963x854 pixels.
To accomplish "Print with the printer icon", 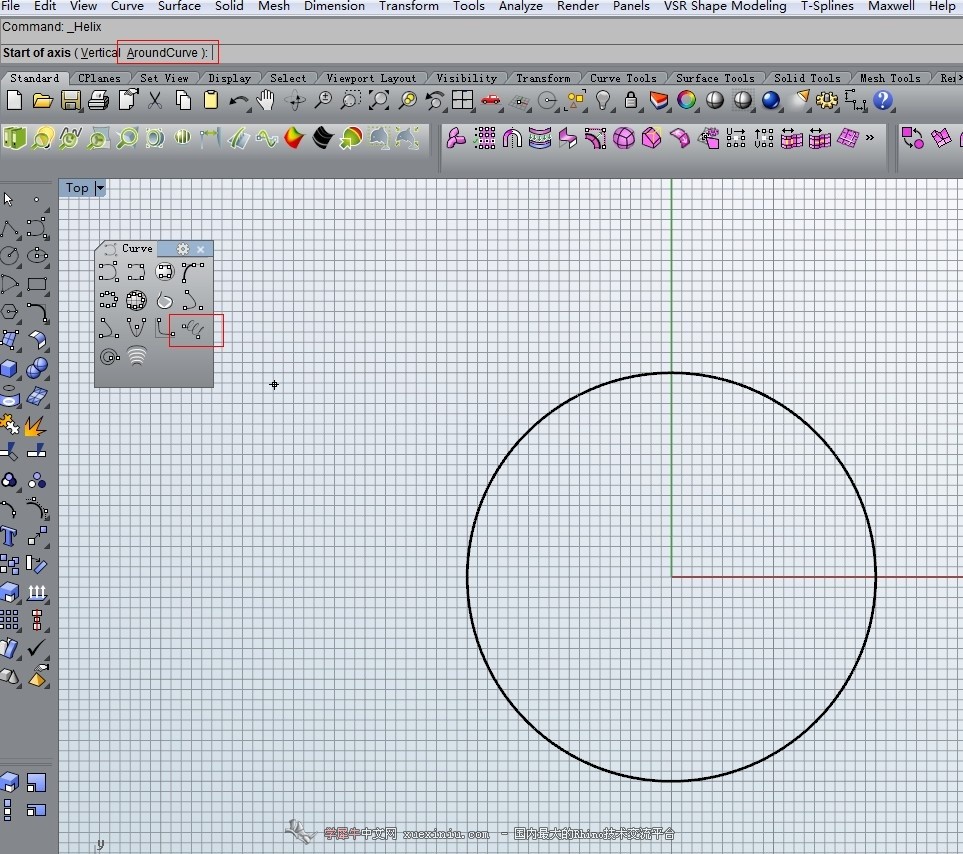I will pyautogui.click(x=98, y=100).
